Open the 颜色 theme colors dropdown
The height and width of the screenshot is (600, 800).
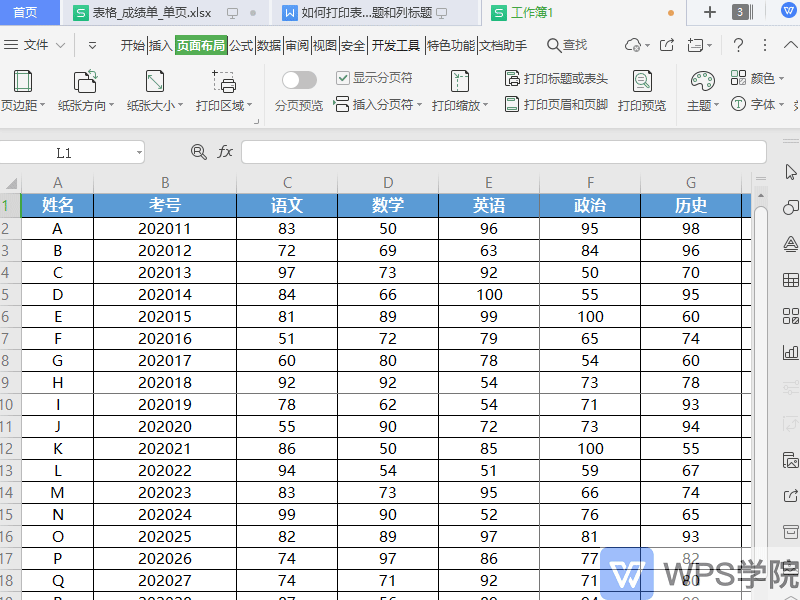[x=757, y=78]
